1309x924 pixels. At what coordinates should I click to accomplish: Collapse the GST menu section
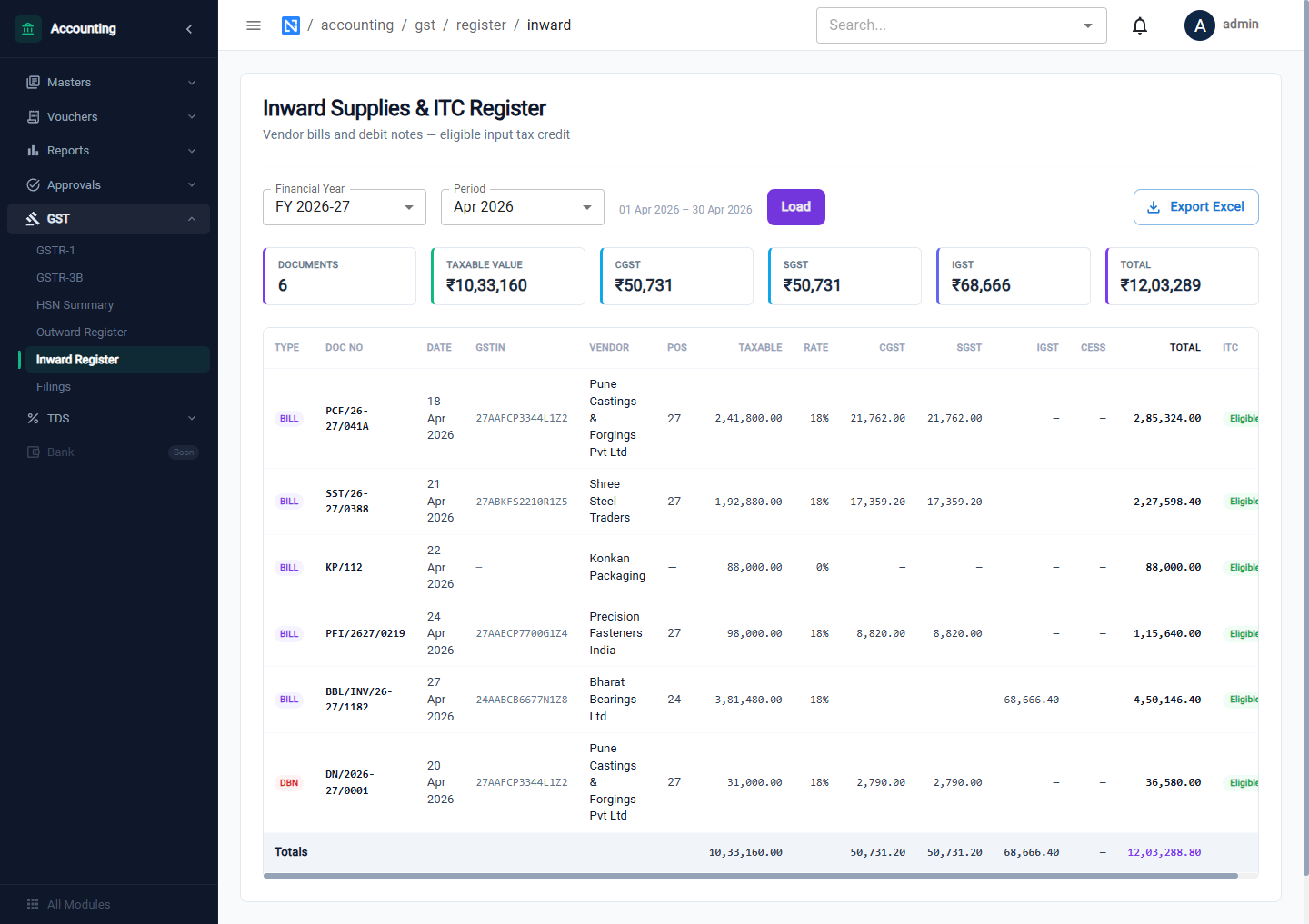pyautogui.click(x=109, y=219)
